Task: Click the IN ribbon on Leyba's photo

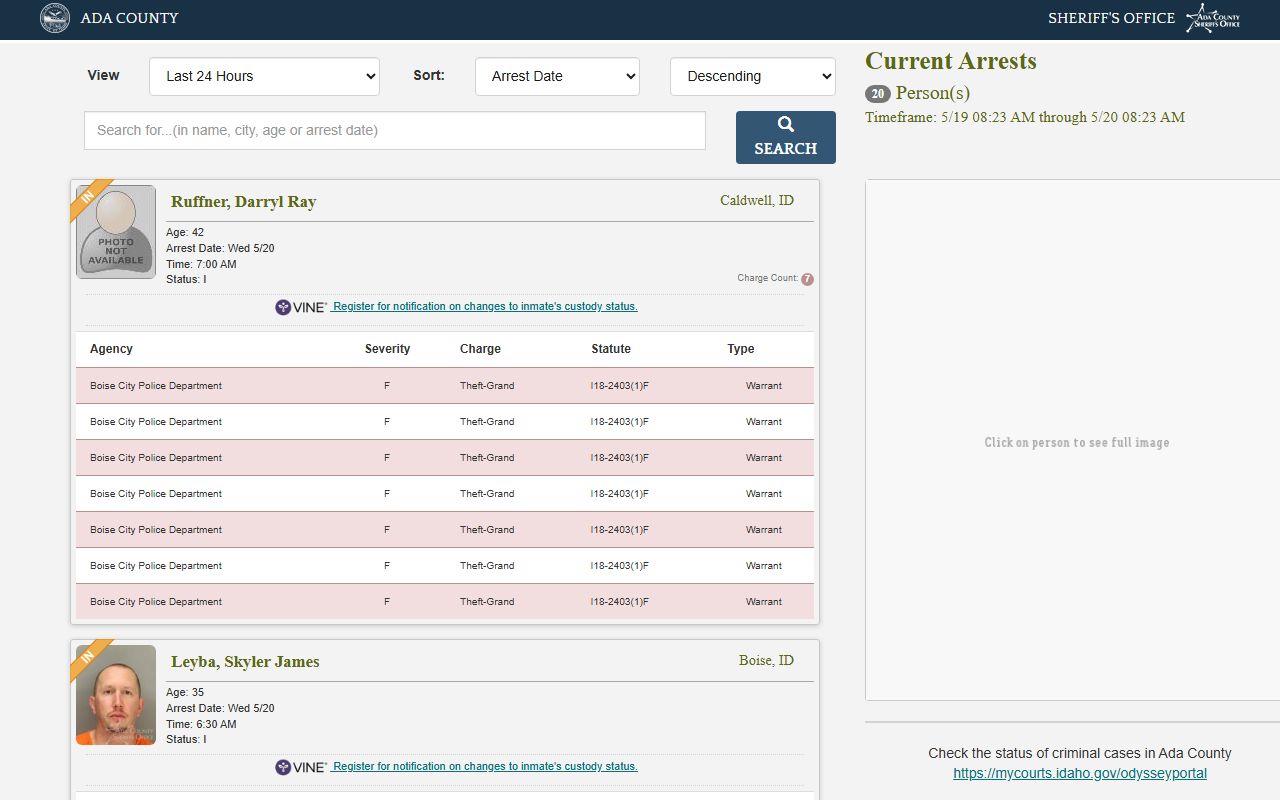Action: [x=90, y=659]
